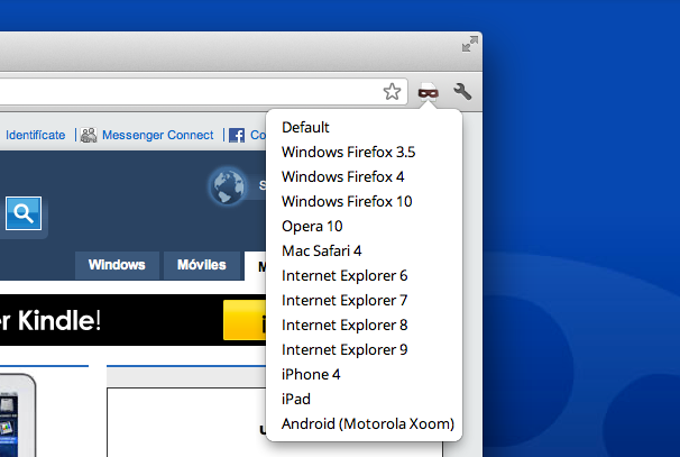
Task: Choose Android (Motorola Xoom) entry
Action: (x=367, y=424)
